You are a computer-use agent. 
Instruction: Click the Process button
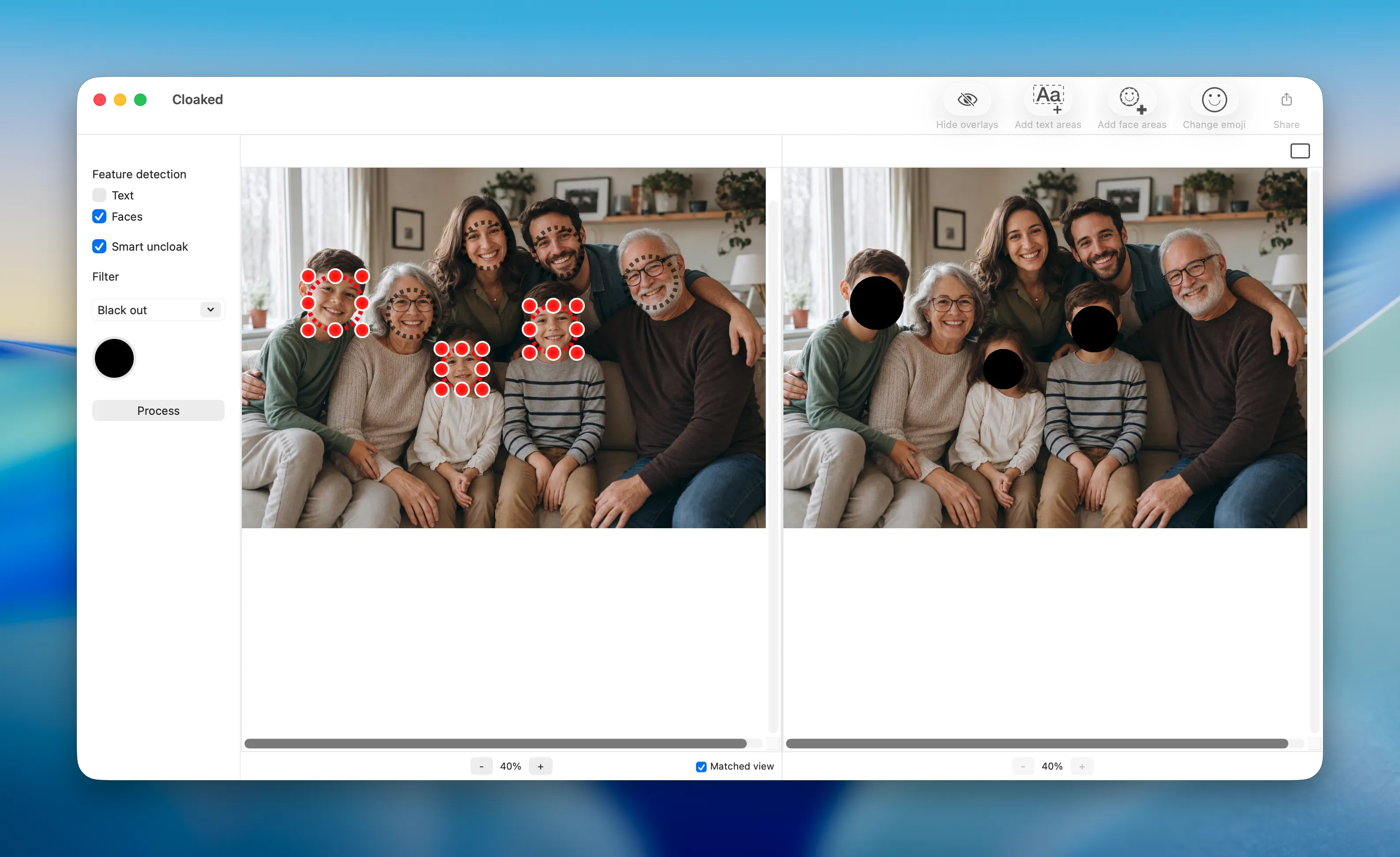[x=158, y=410]
